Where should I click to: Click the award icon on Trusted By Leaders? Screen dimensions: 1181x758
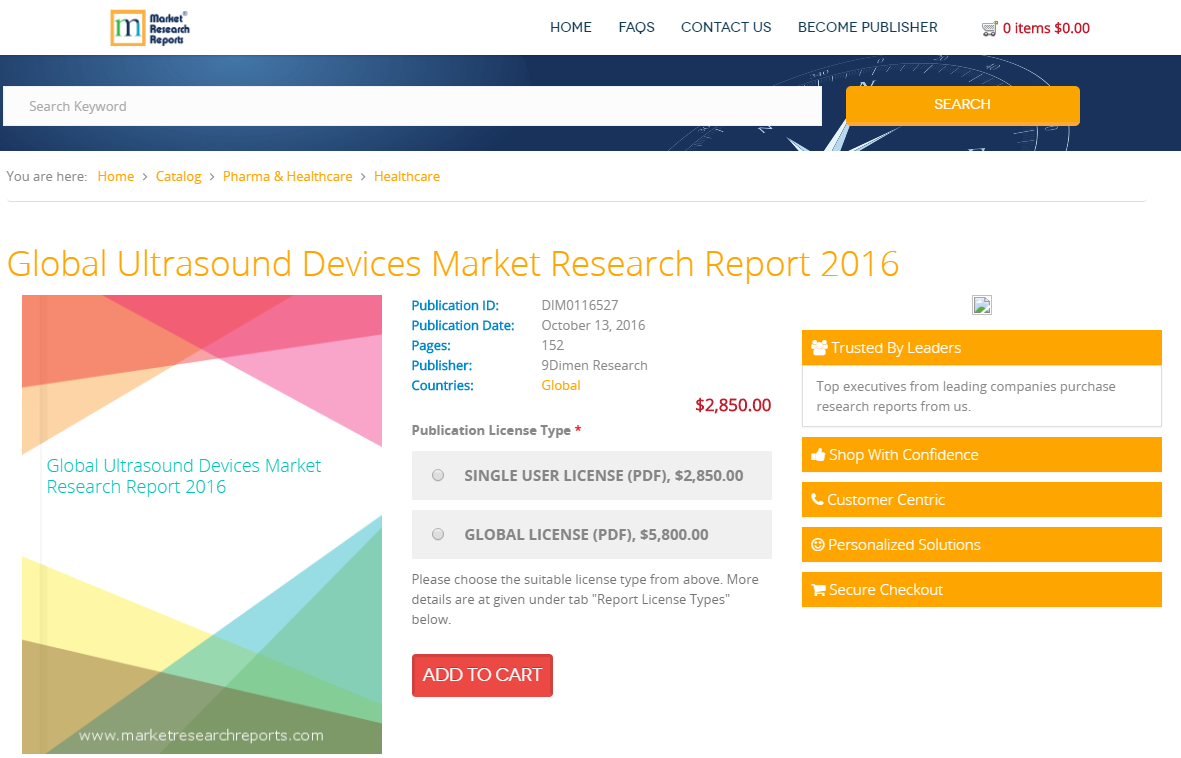[x=820, y=347]
